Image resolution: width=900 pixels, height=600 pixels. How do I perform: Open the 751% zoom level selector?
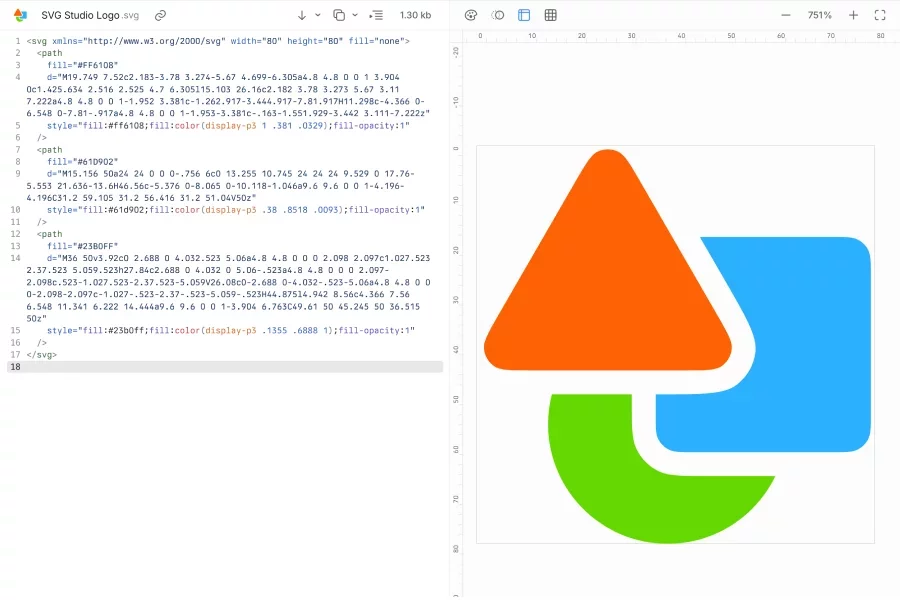[818, 15]
